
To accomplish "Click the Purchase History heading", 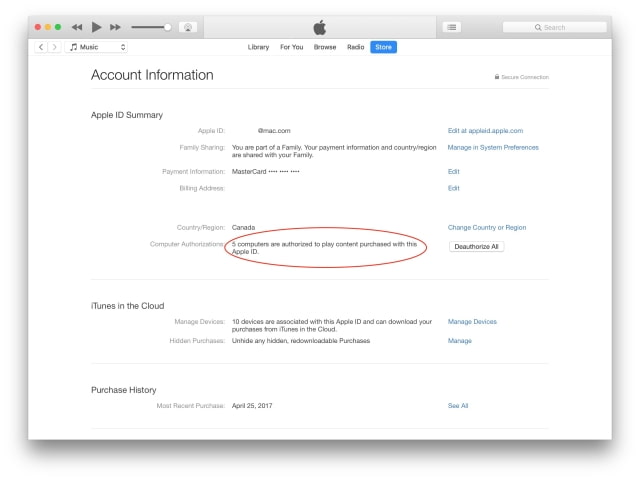I will pyautogui.click(x=124, y=390).
